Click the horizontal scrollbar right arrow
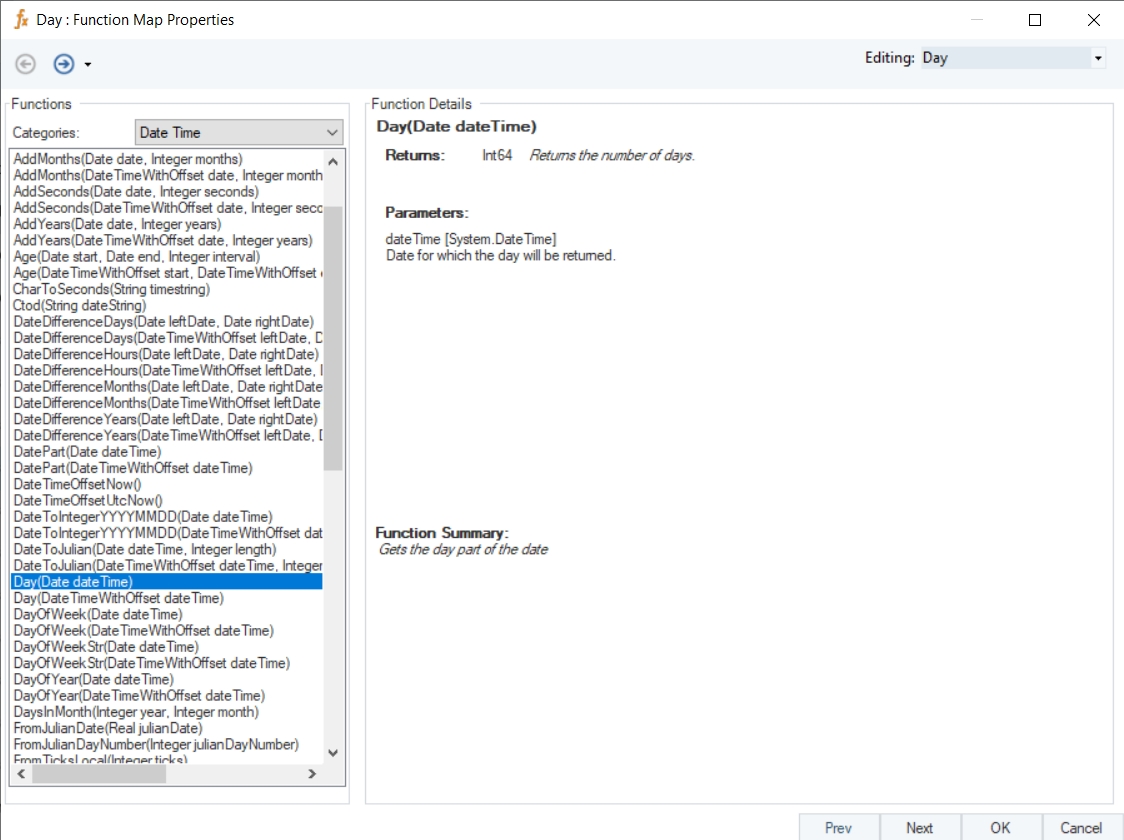1124x840 pixels. pyautogui.click(x=312, y=774)
